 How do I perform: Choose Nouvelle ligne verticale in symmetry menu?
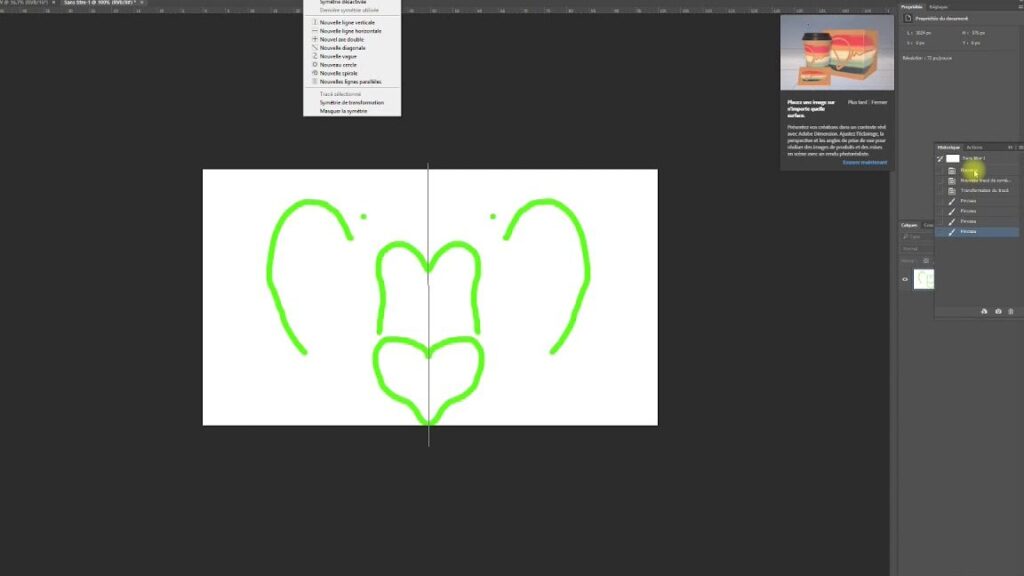pyautogui.click(x=352, y=22)
